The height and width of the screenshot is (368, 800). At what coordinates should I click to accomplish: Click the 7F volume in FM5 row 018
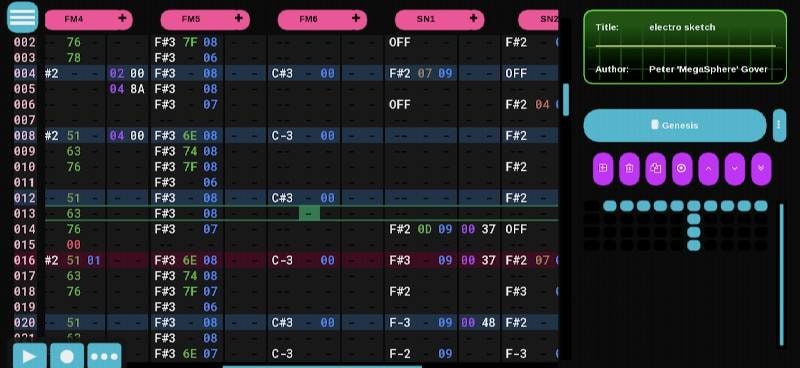[x=190, y=291]
